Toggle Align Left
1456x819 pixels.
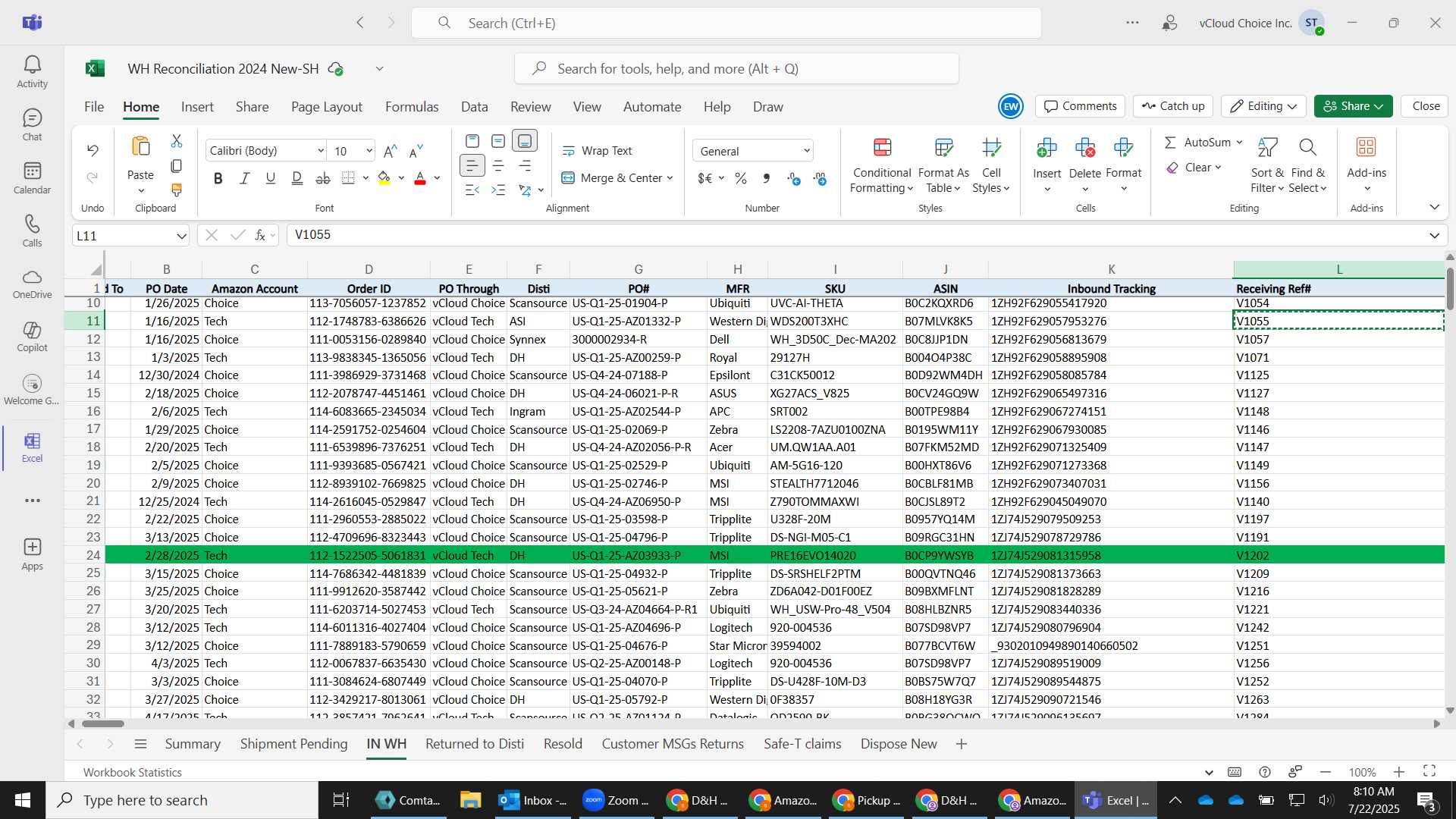[472, 165]
